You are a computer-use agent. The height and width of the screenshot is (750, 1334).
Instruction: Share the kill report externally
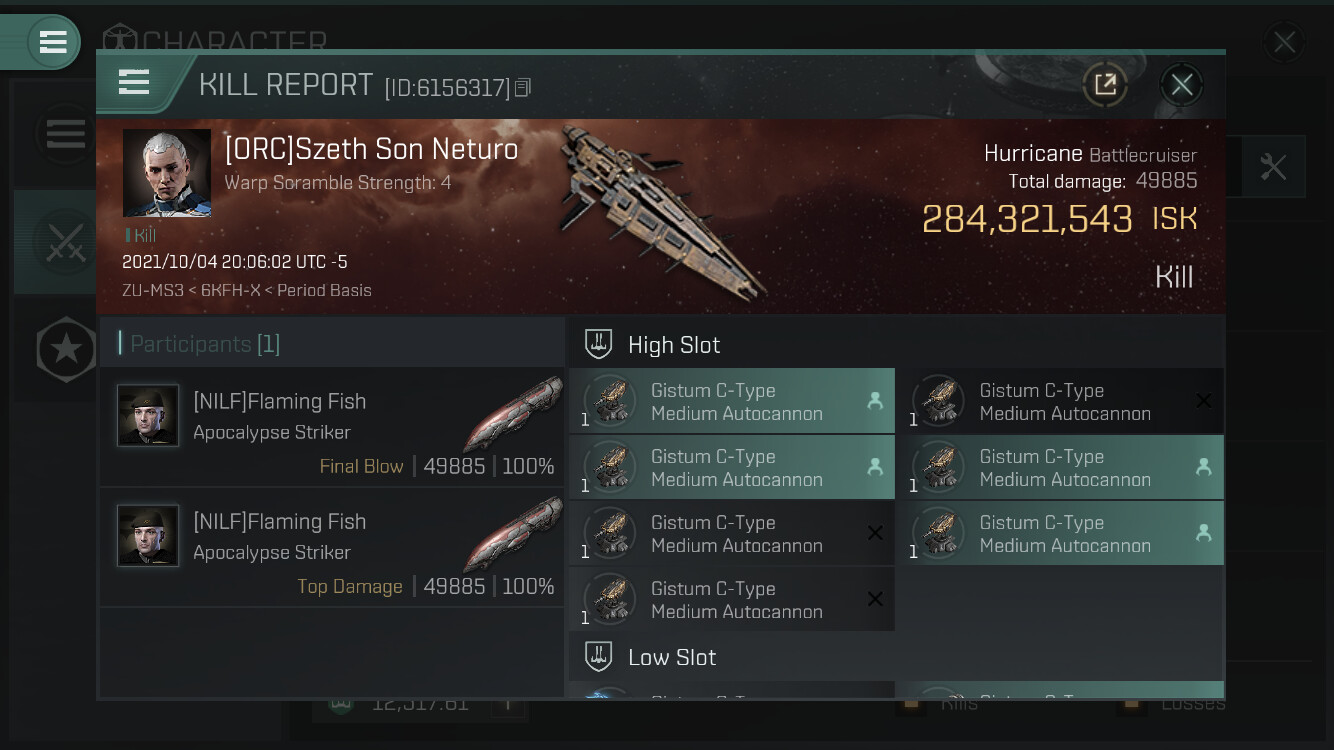pyautogui.click(x=1105, y=85)
